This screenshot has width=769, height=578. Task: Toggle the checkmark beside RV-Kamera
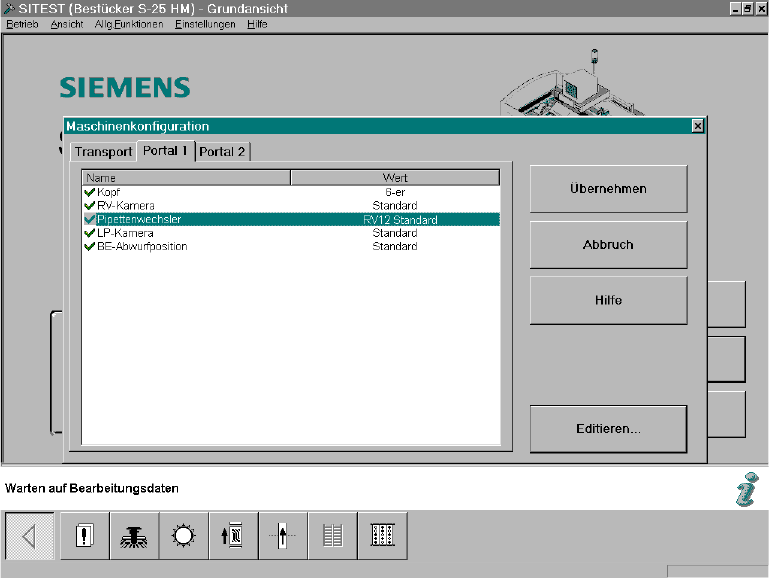tap(89, 205)
